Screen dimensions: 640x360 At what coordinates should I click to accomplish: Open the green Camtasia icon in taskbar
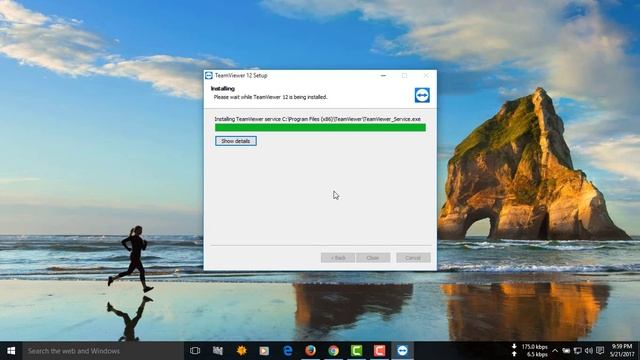356,351
